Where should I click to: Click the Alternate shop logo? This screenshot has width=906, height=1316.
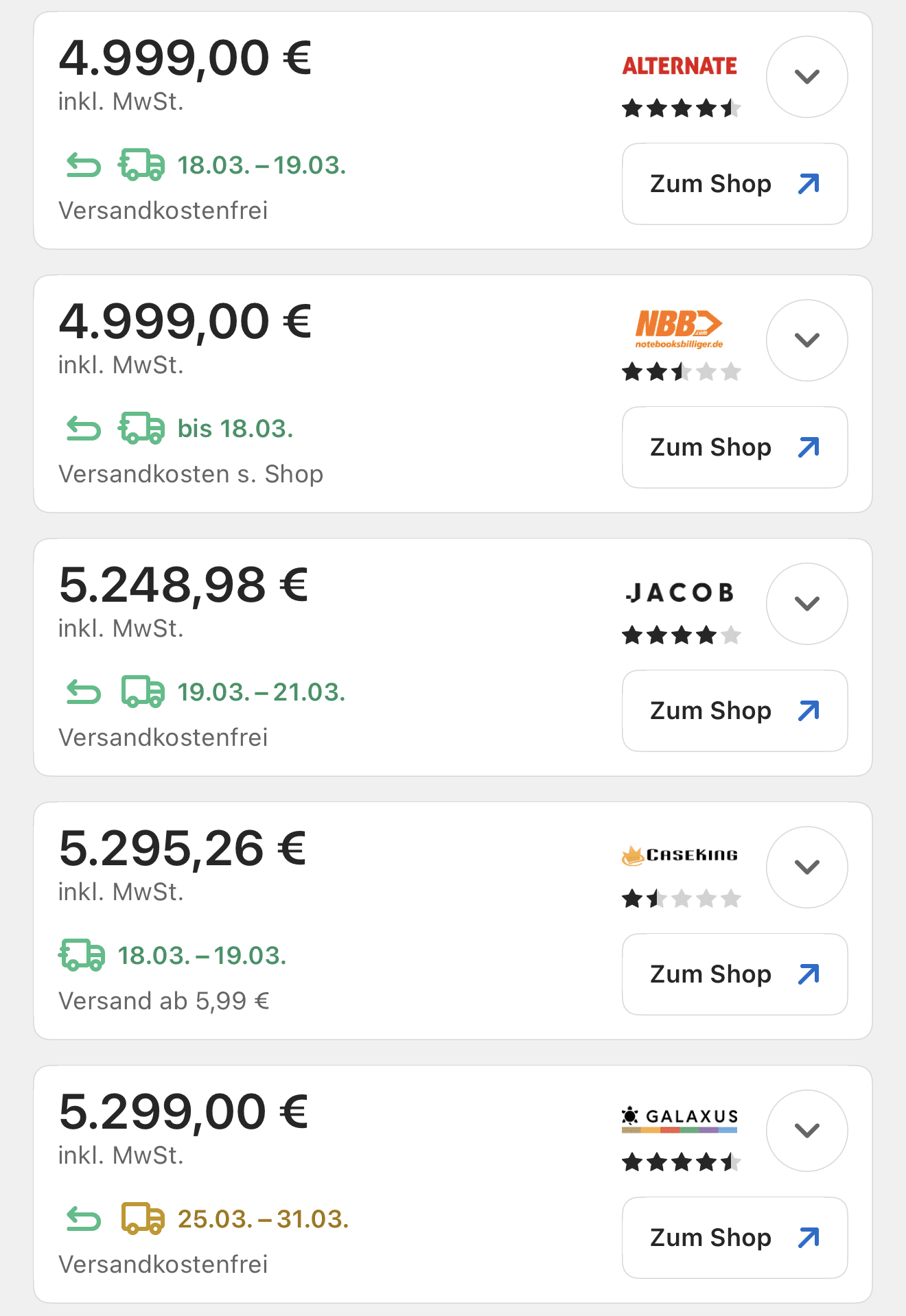click(x=679, y=66)
